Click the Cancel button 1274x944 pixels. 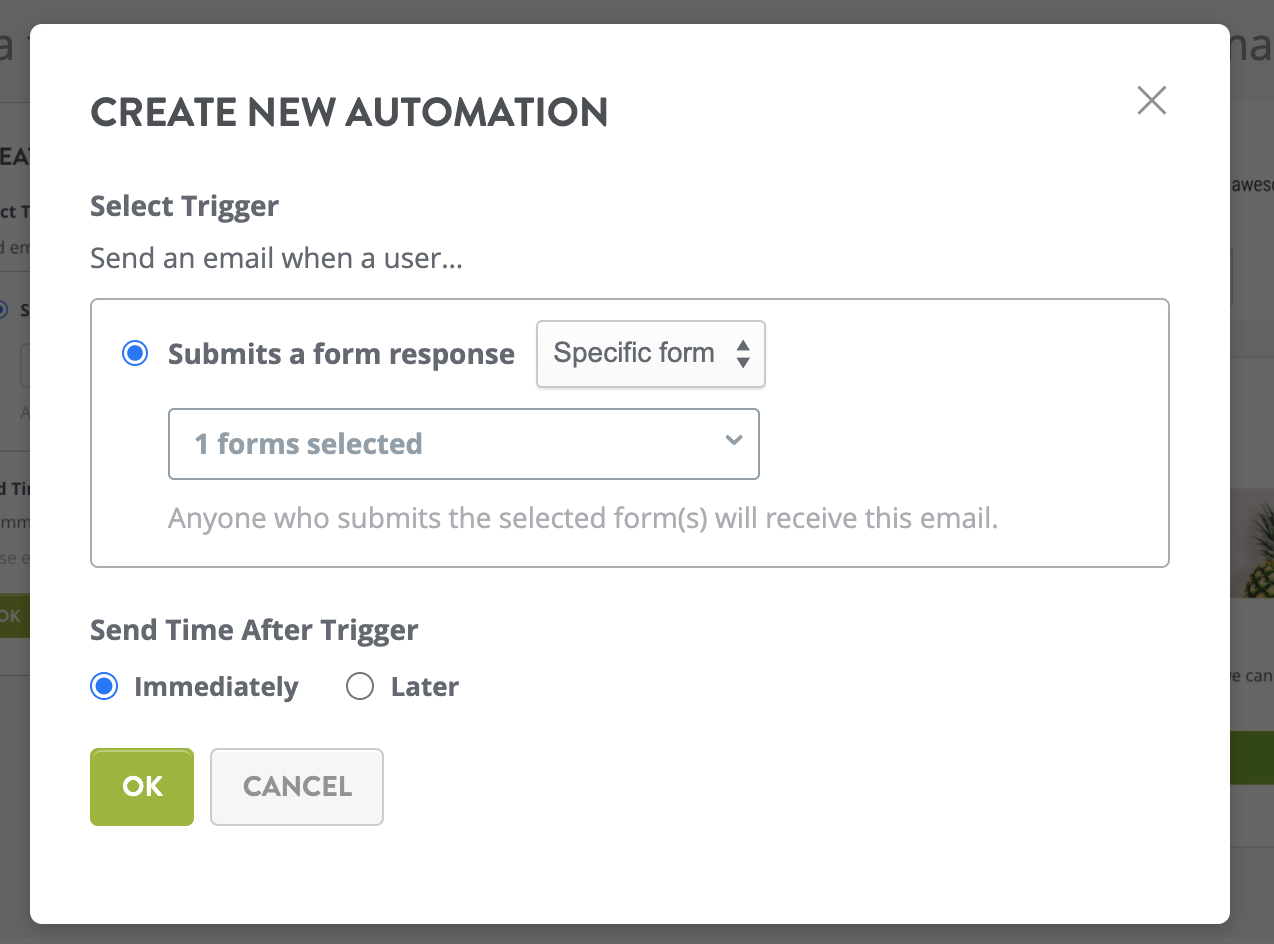pyautogui.click(x=297, y=787)
